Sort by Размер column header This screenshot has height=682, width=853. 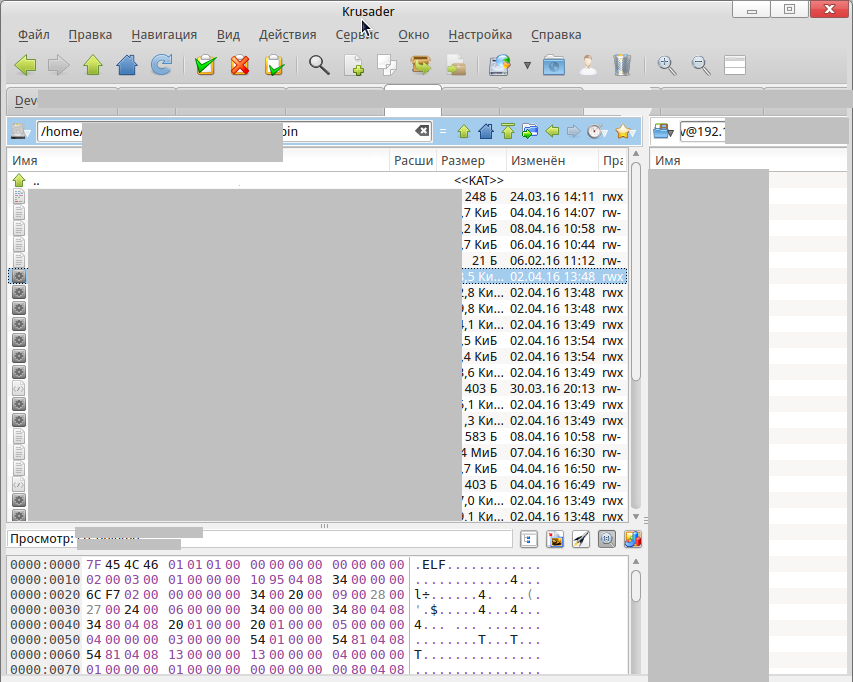click(x=471, y=160)
